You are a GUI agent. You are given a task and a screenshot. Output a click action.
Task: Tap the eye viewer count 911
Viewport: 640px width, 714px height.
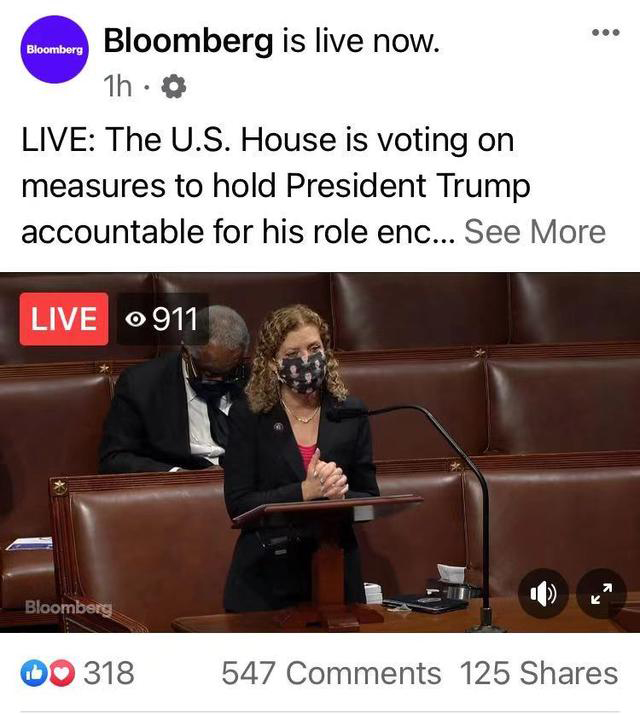coord(162,319)
